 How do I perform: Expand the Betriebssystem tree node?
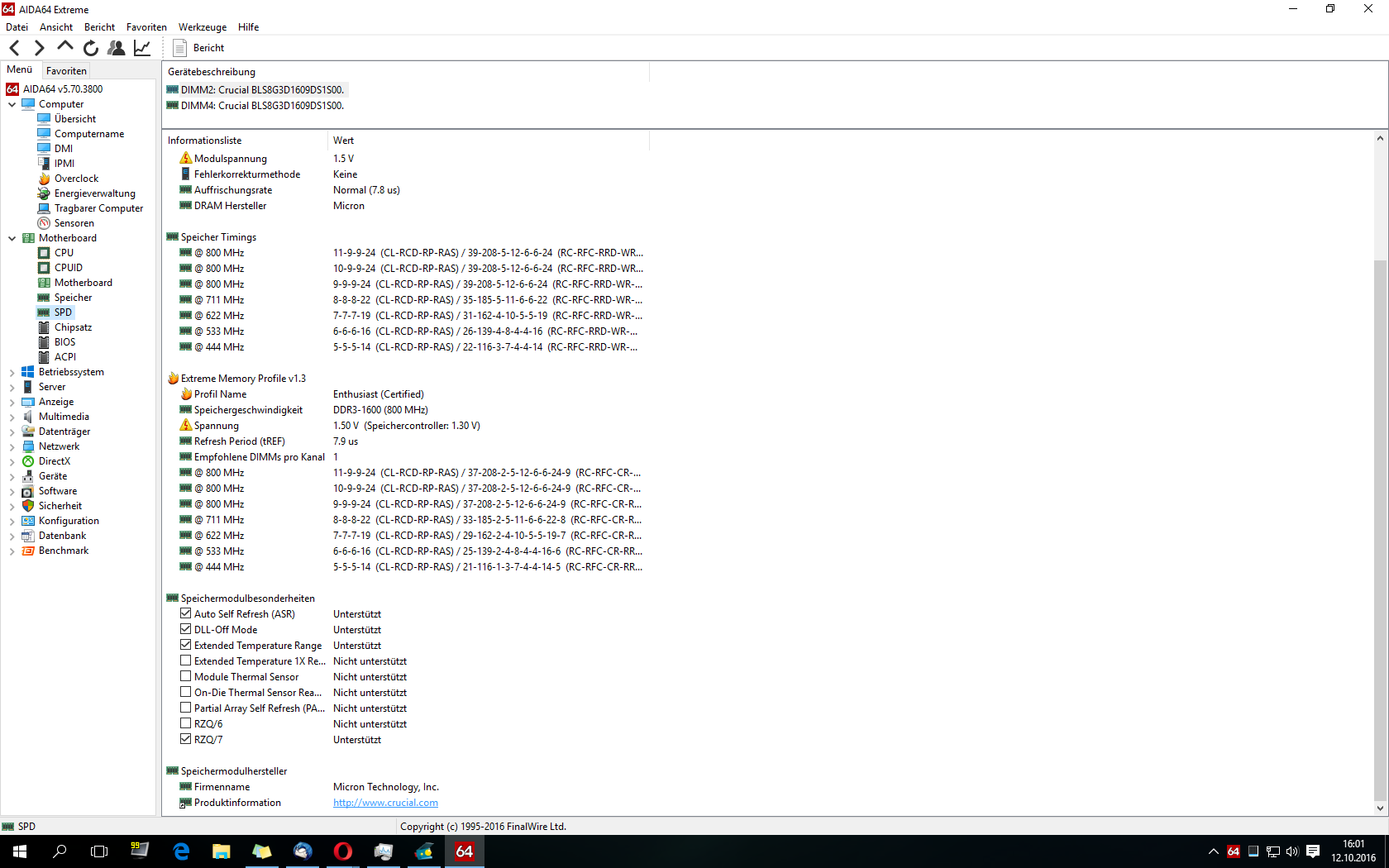coord(12,372)
